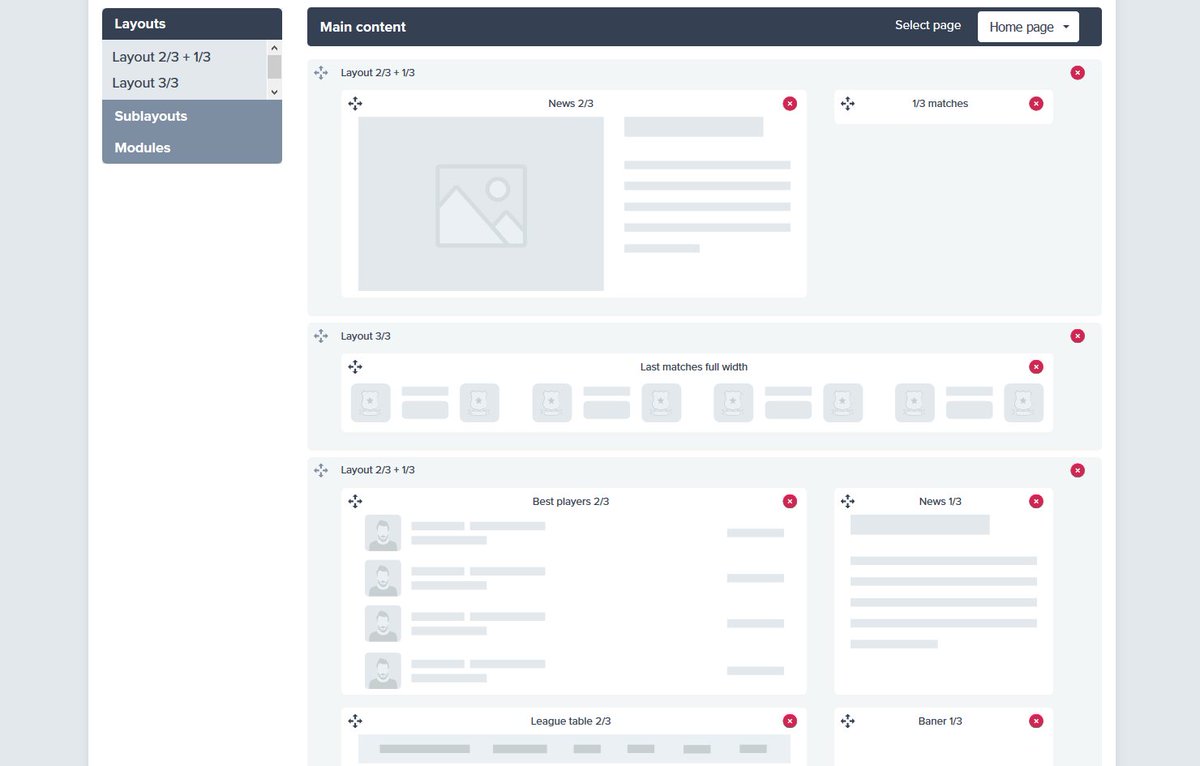This screenshot has height=766, width=1200.
Task: Click move handle of Last matches full width
Action: 355,367
